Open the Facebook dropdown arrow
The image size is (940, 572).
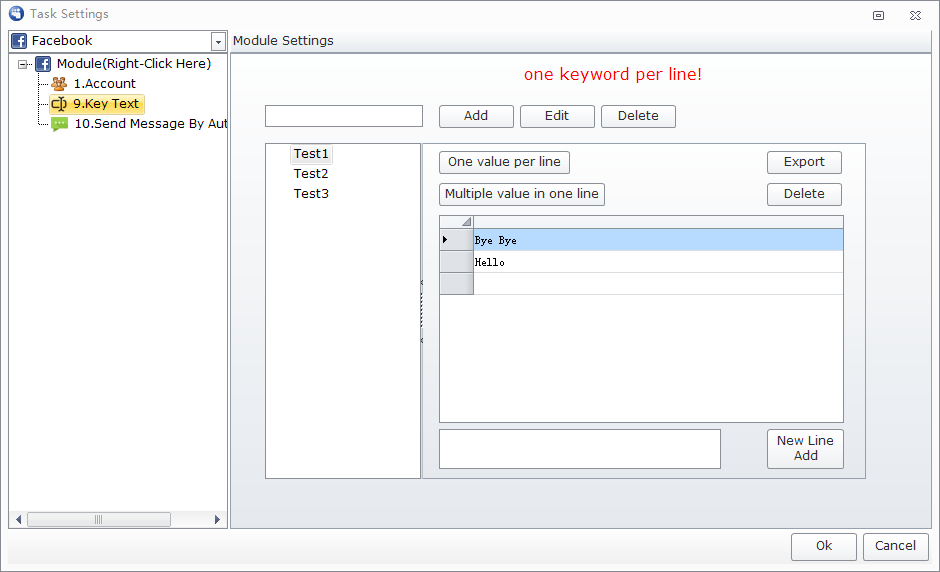coord(218,42)
